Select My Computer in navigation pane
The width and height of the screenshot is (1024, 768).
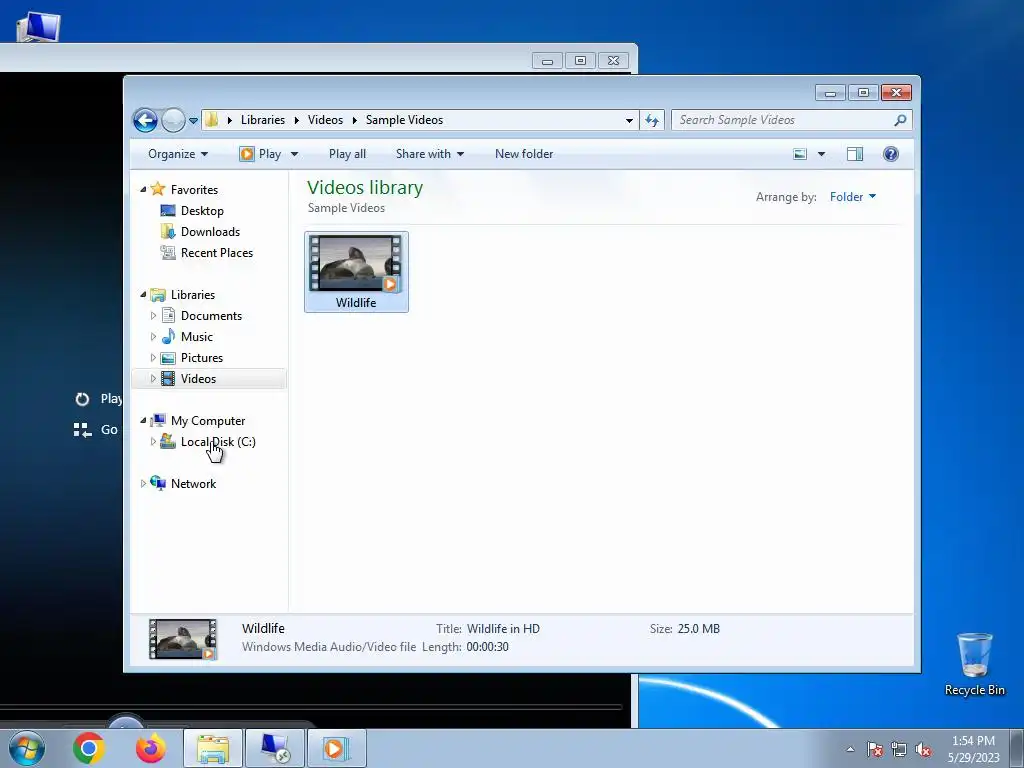(208, 421)
